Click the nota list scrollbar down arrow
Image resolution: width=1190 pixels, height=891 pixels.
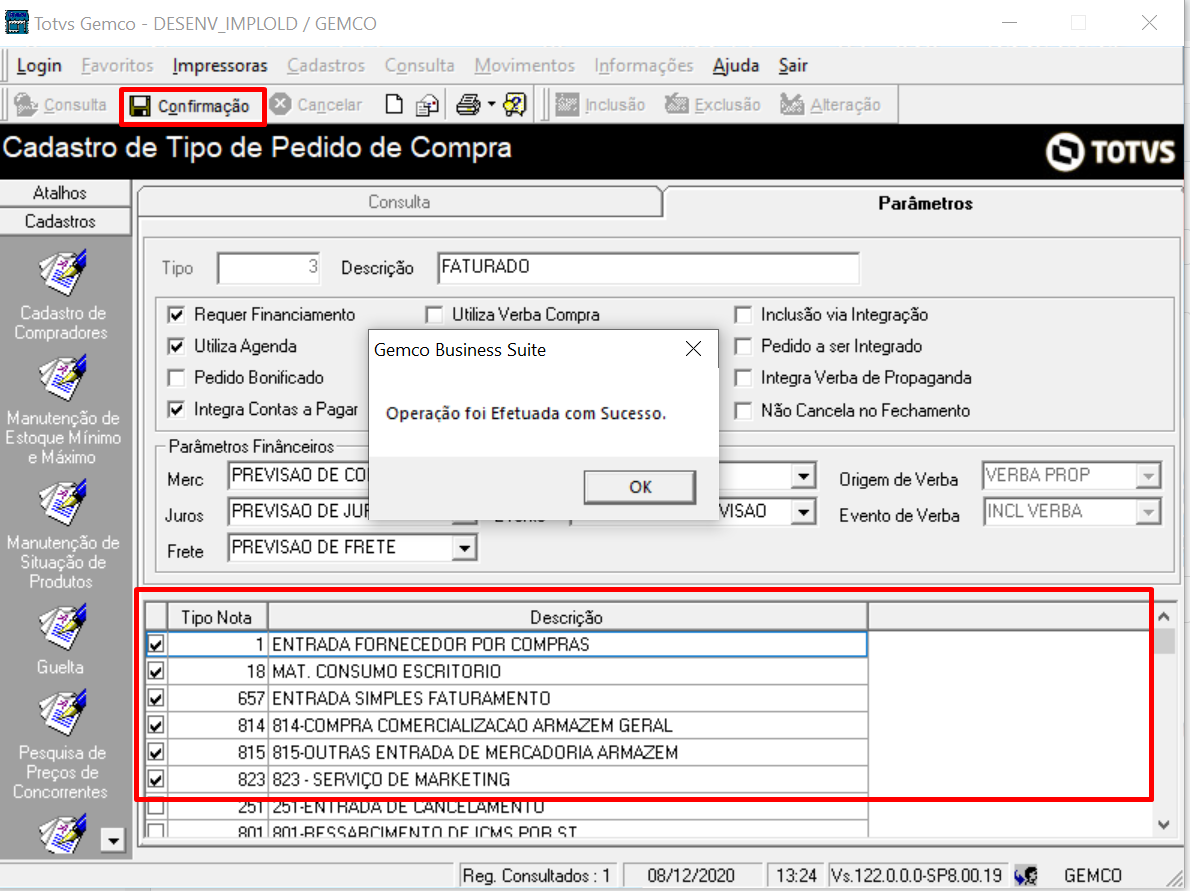coord(1163,825)
